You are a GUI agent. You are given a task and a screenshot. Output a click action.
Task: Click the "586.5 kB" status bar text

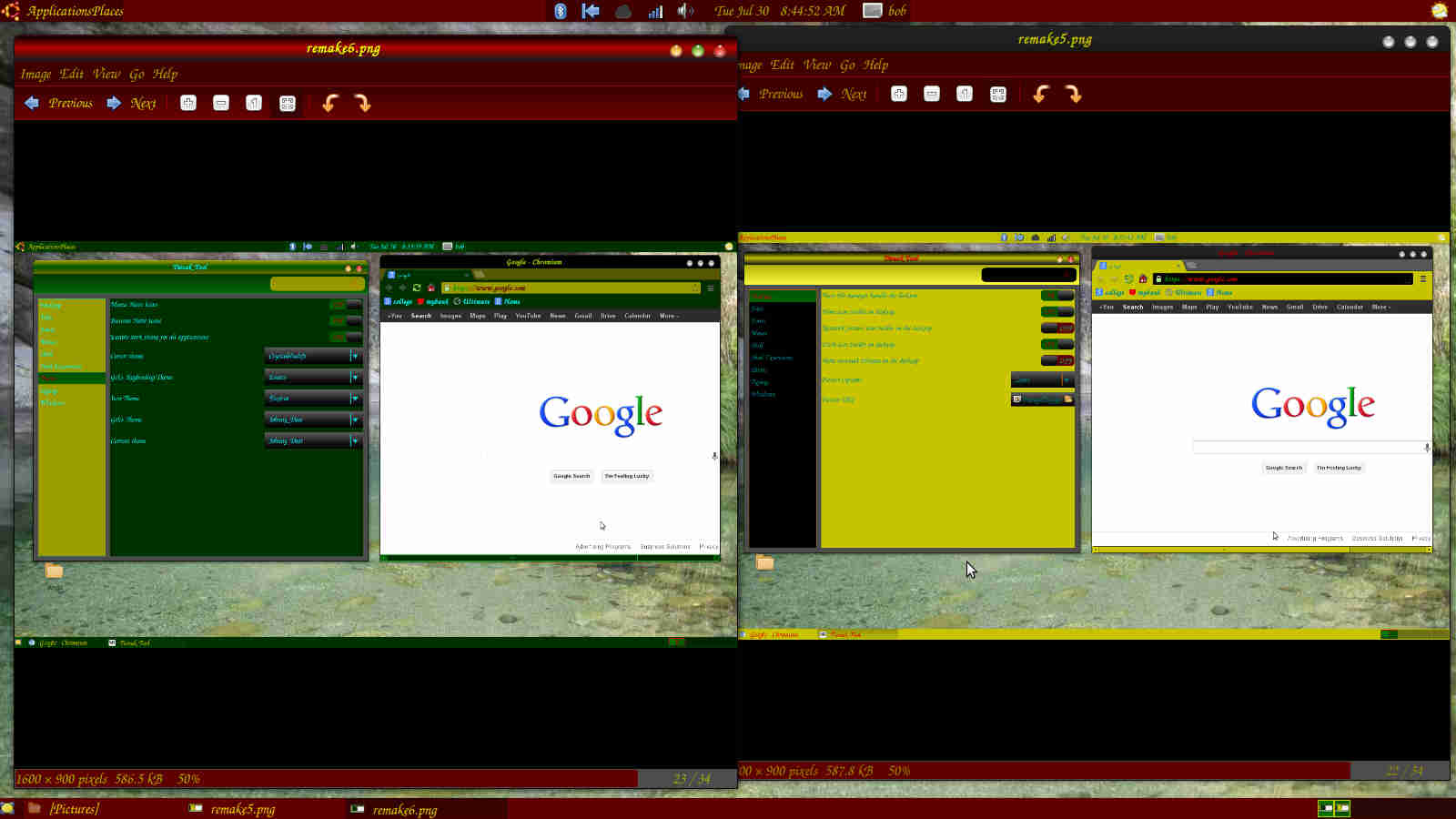click(138, 779)
